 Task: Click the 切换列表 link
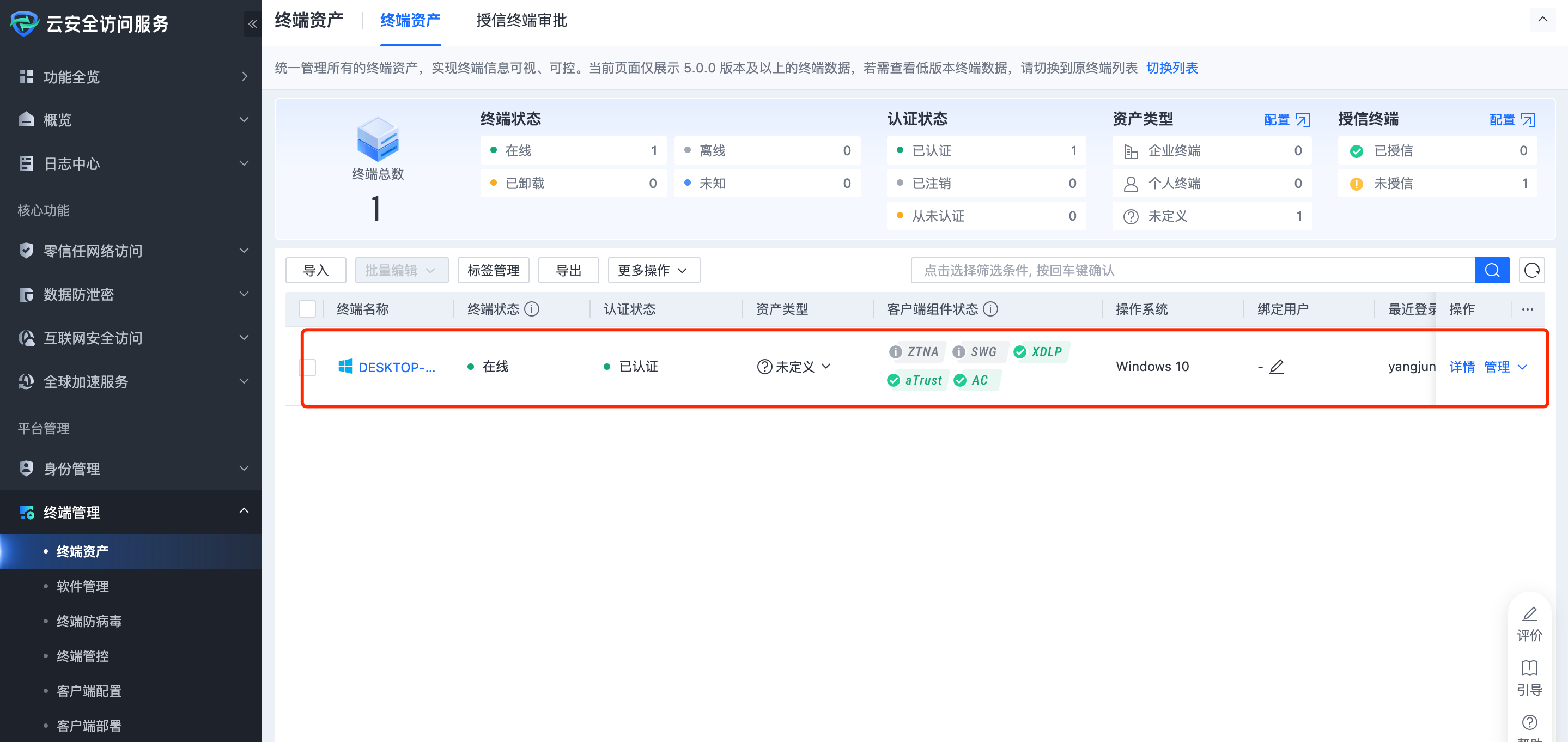1172,68
